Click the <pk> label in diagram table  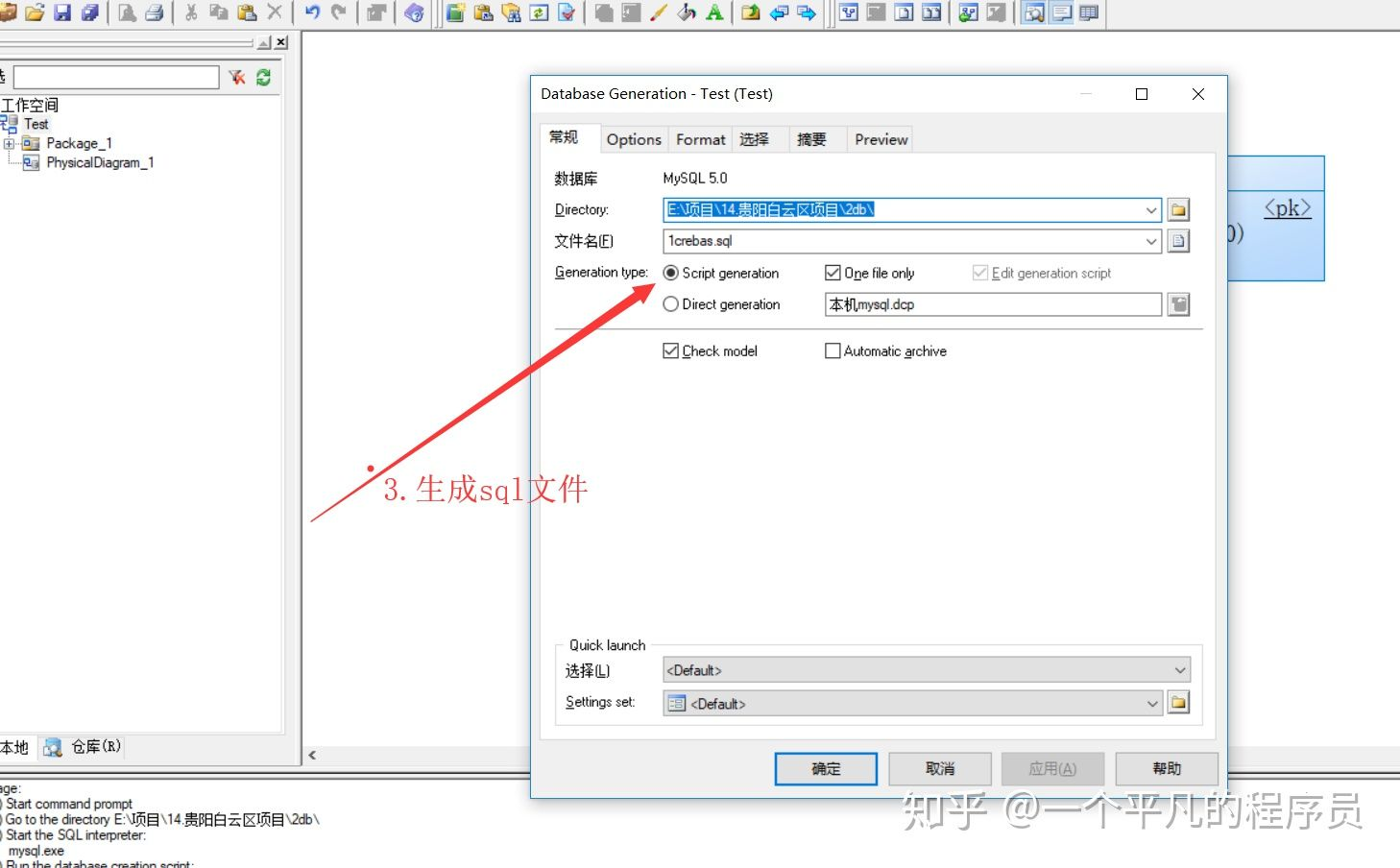click(x=1287, y=207)
